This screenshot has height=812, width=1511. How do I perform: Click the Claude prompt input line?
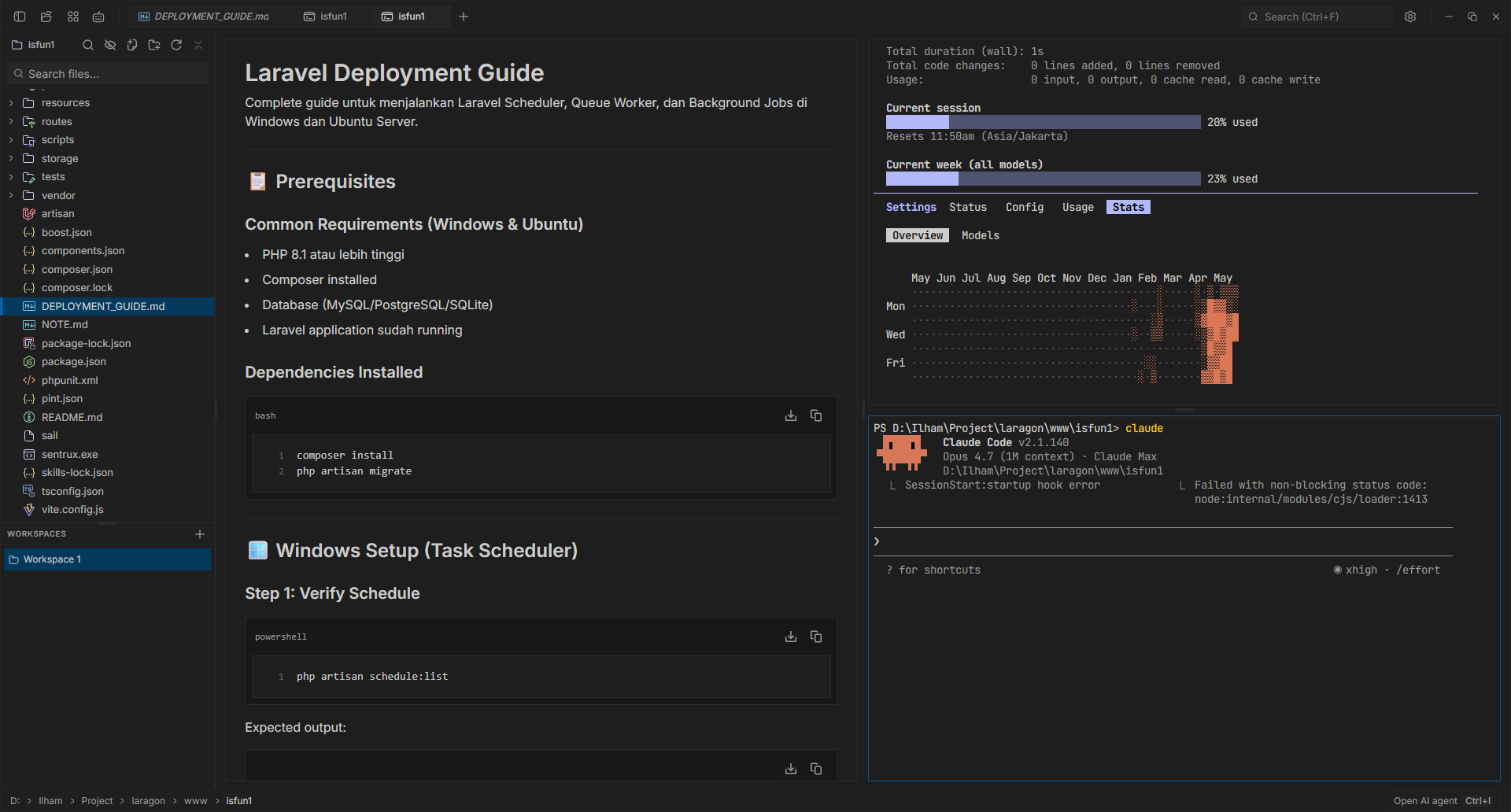coord(1163,541)
